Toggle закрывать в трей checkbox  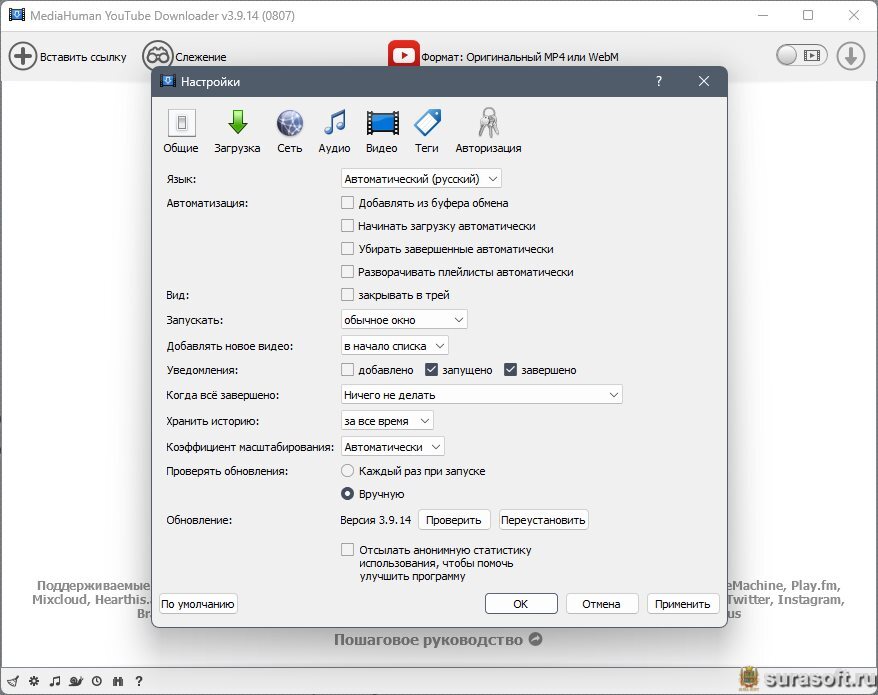tap(347, 295)
